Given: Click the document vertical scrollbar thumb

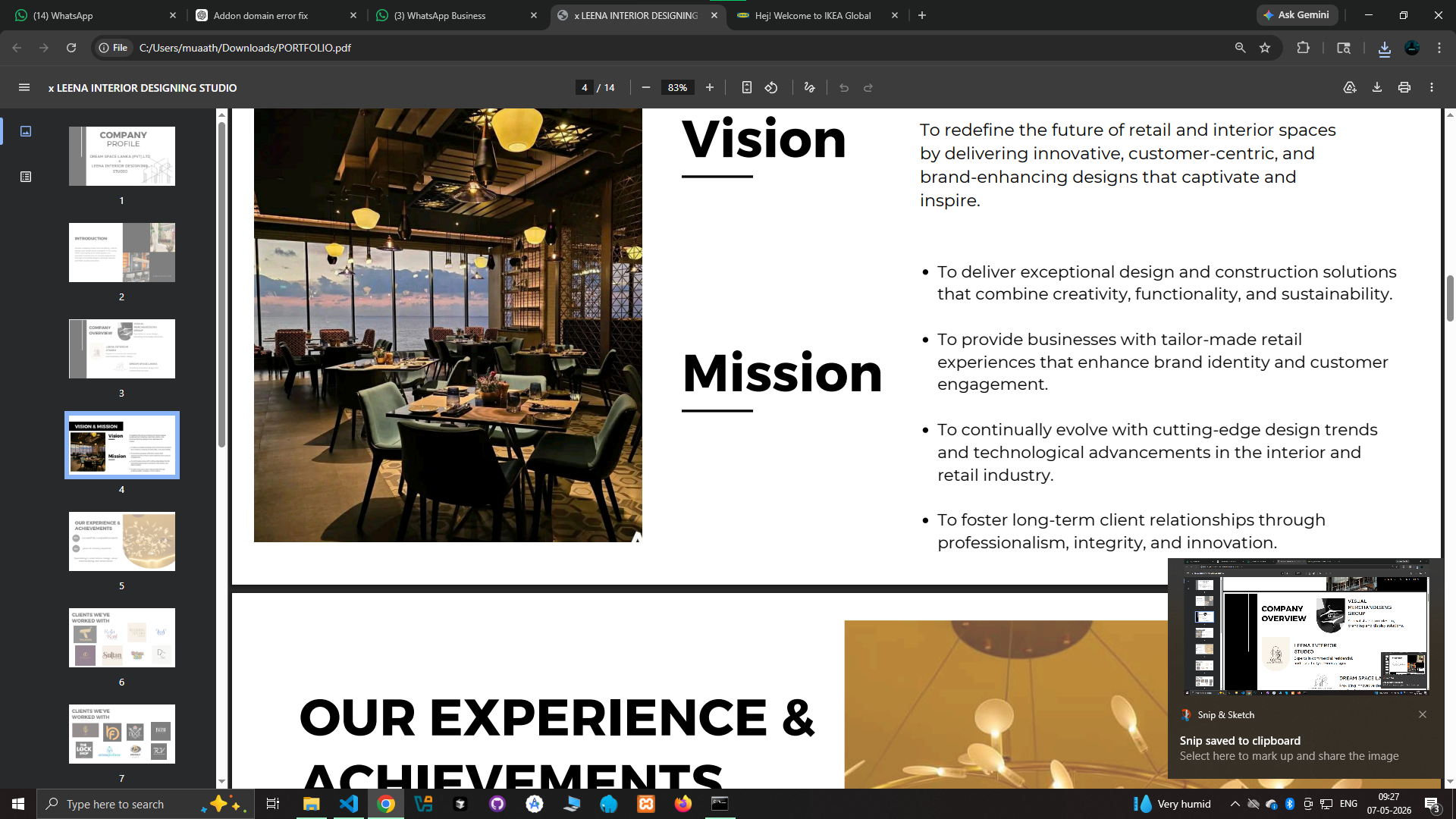Looking at the screenshot, I should [1450, 299].
